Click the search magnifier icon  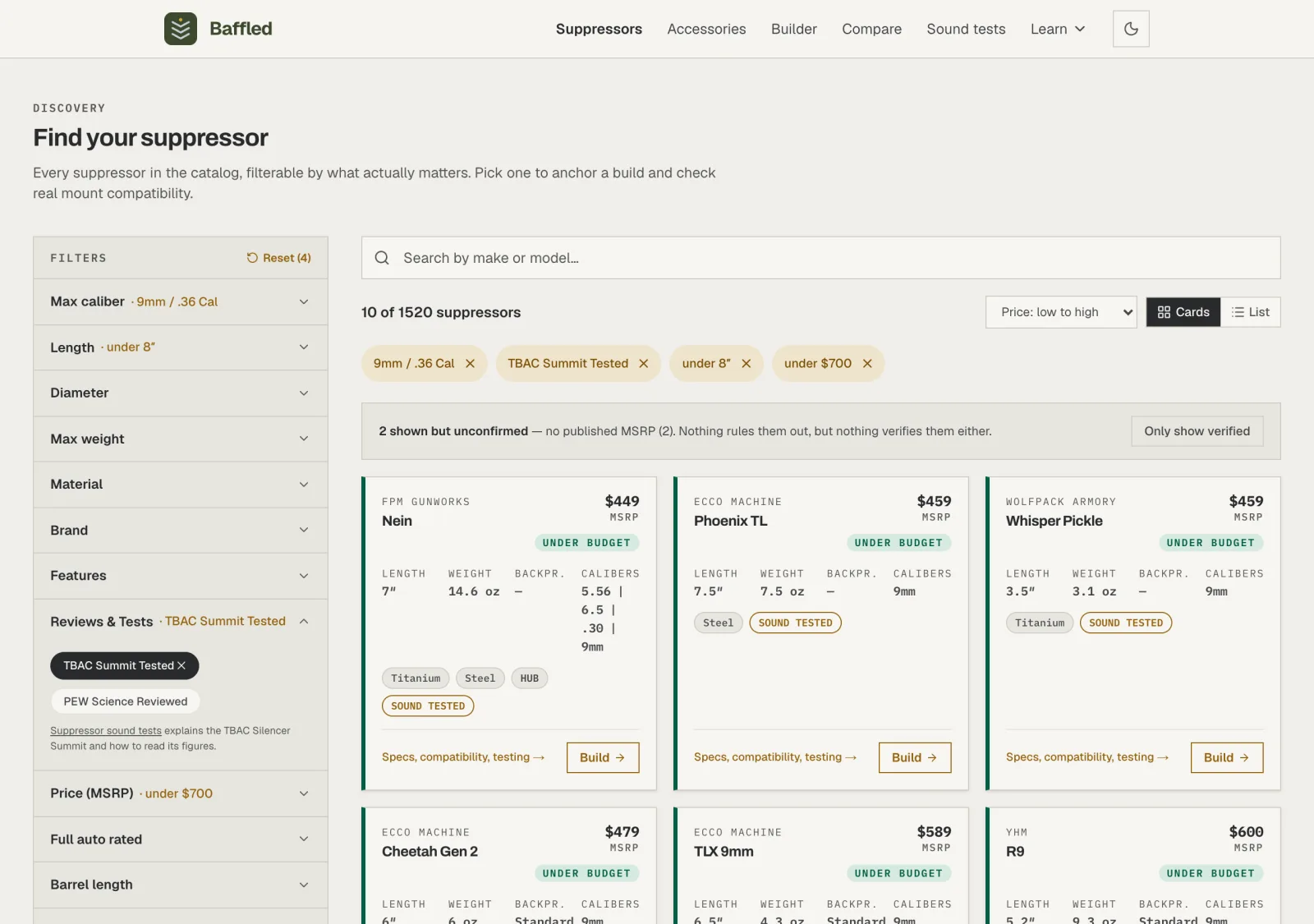pos(382,258)
